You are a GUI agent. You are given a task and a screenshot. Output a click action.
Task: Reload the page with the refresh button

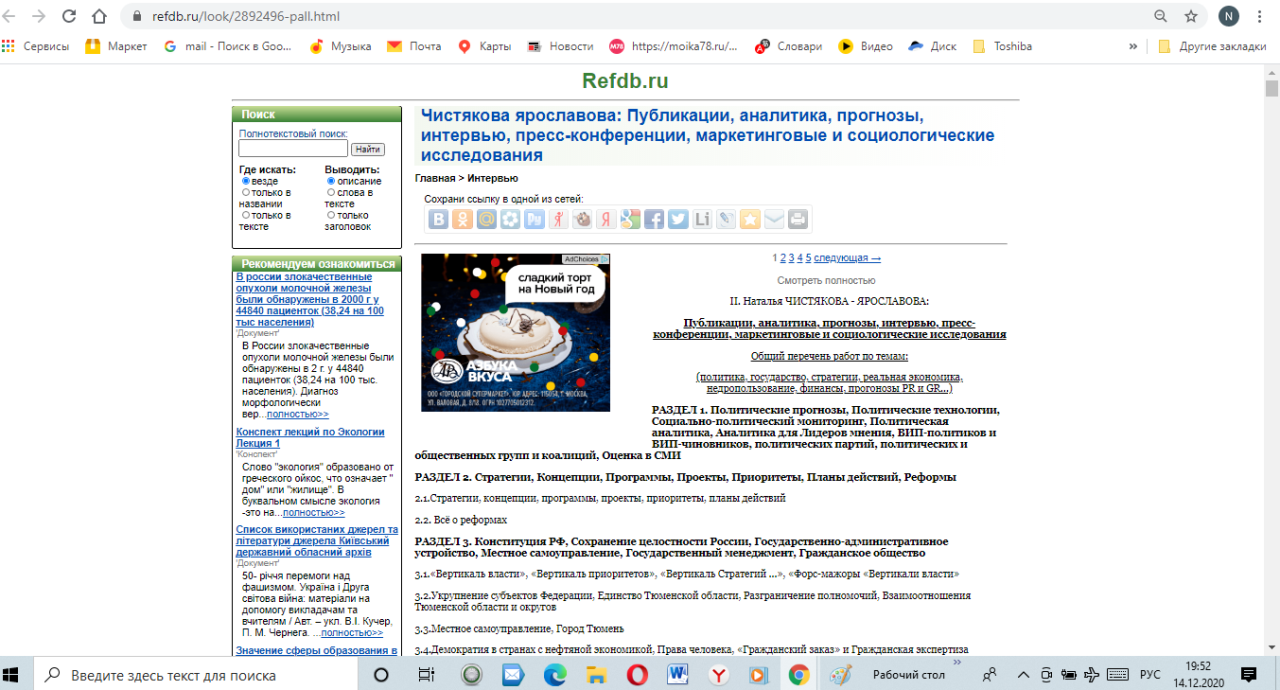tap(69, 16)
